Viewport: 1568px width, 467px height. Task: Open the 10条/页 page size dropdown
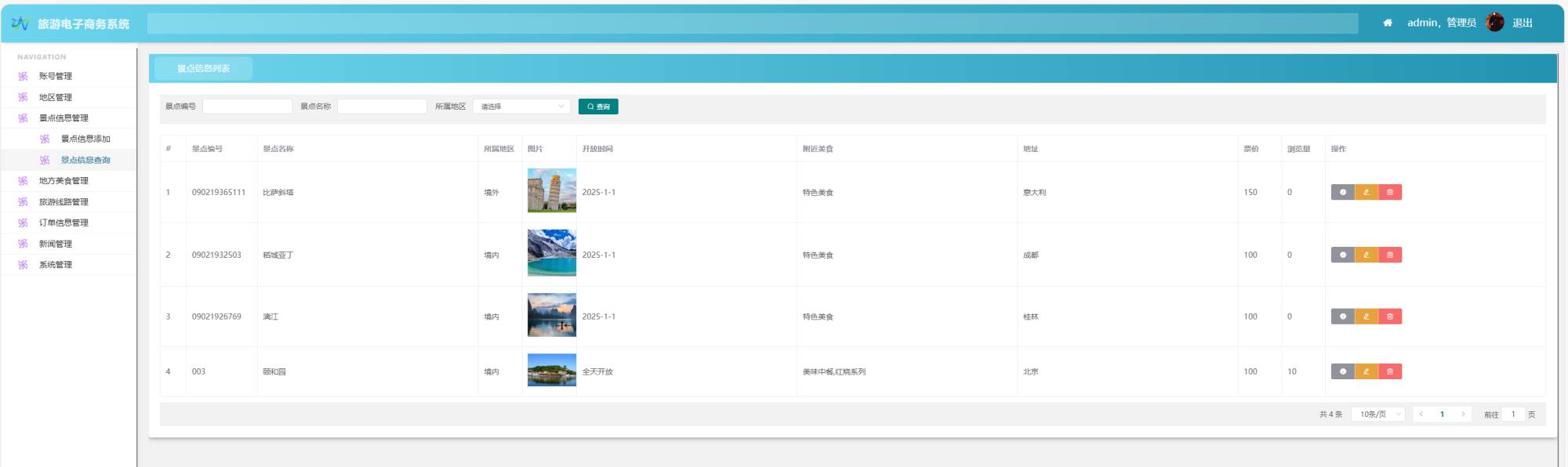1377,415
